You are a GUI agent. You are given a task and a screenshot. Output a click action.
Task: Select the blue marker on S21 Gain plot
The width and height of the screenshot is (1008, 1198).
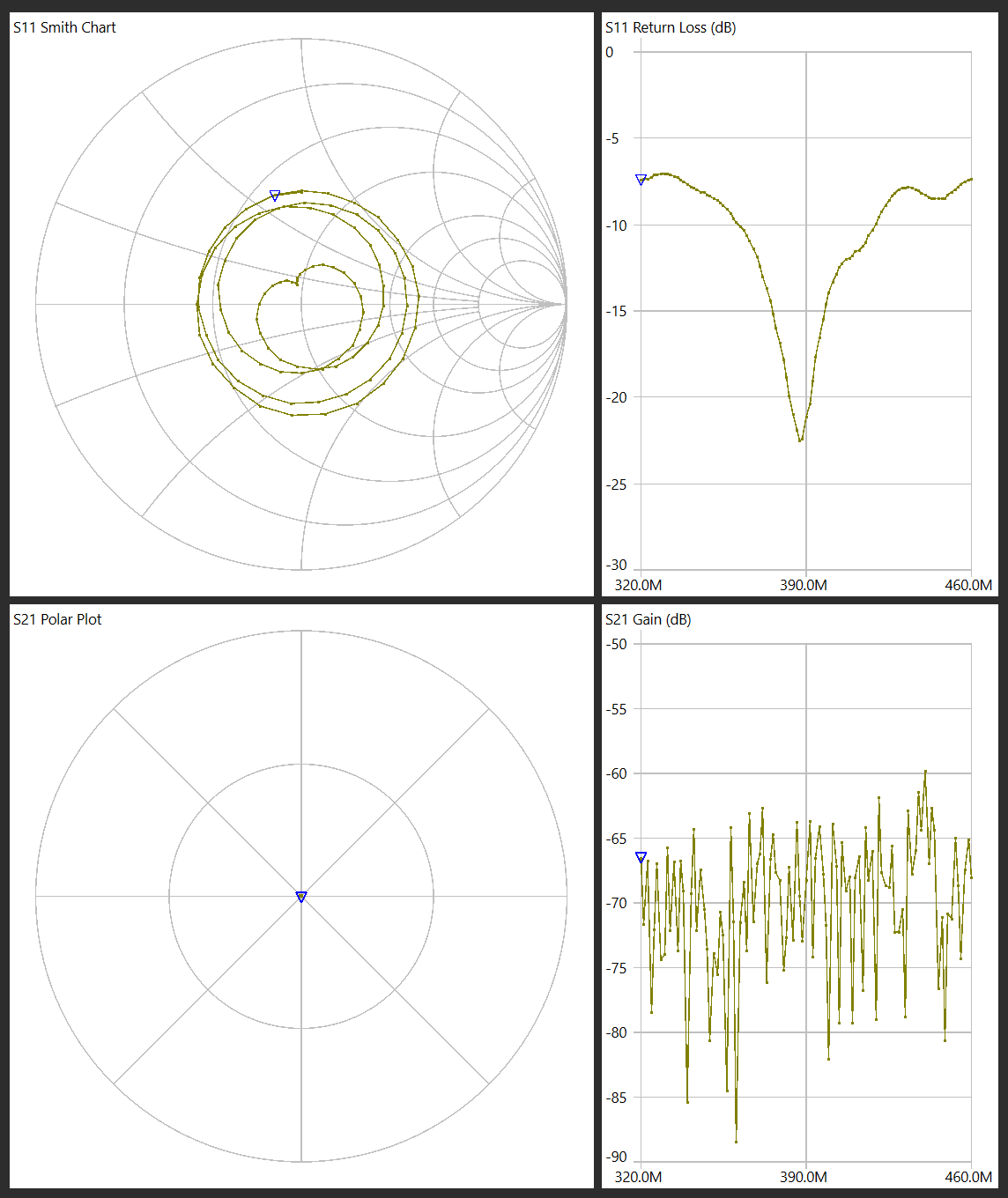tap(641, 857)
